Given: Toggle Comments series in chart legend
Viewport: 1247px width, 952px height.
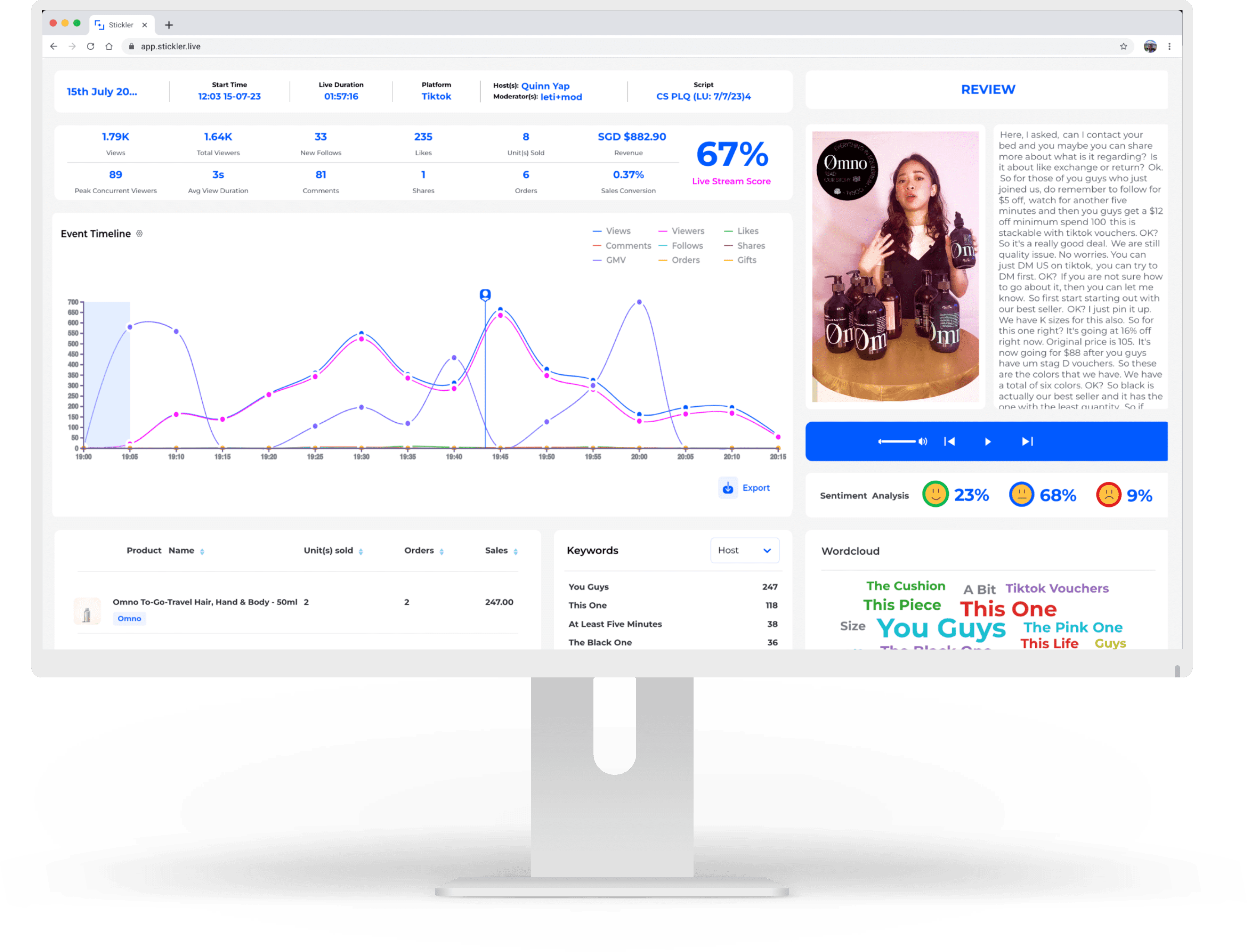Looking at the screenshot, I should 622,246.
